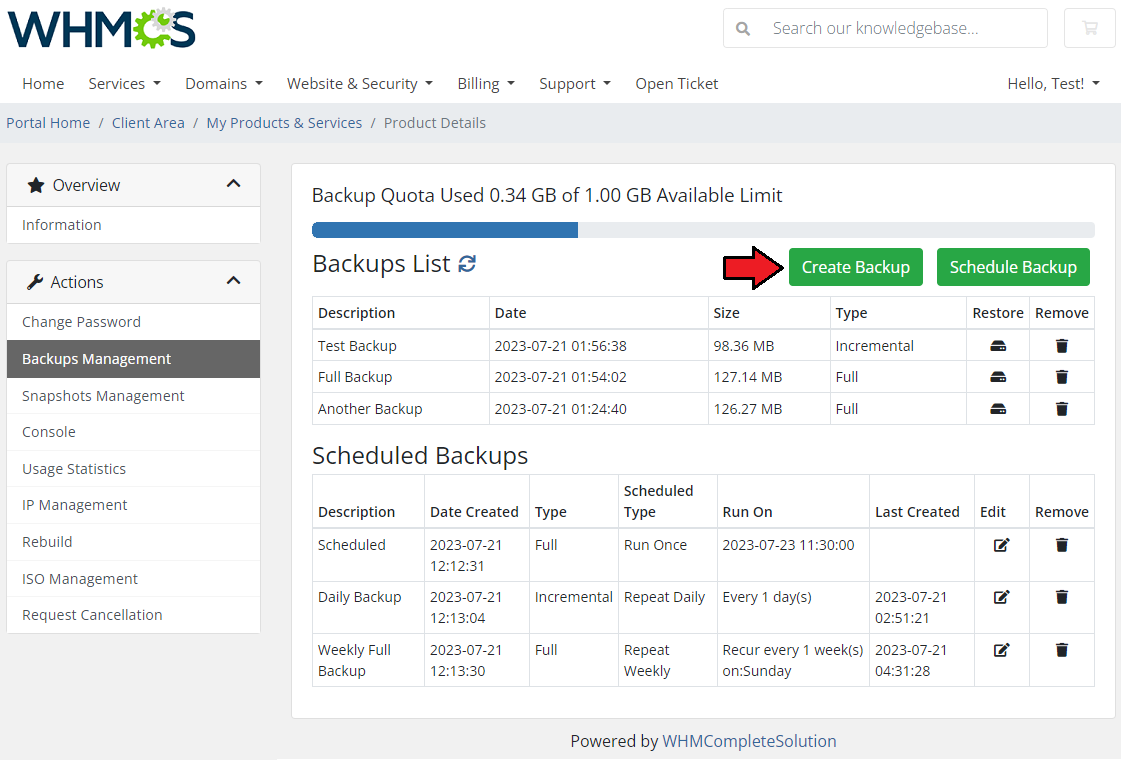
Task: Click the Overview star icon
Action: [36, 185]
